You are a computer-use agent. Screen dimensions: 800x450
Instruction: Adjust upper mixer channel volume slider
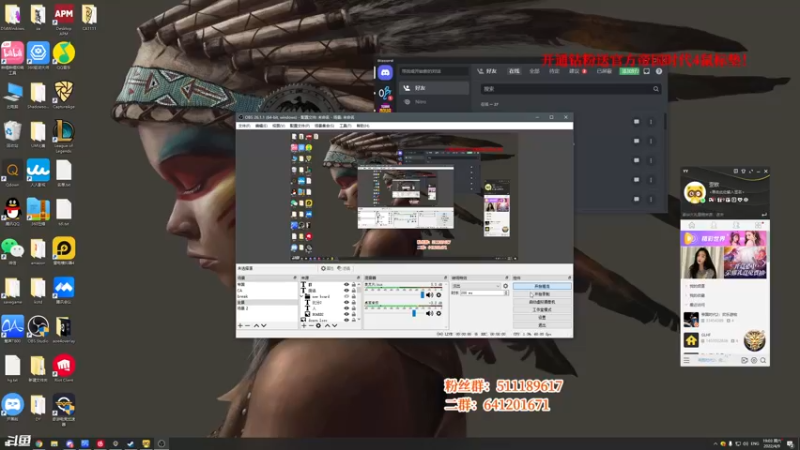click(x=422, y=295)
